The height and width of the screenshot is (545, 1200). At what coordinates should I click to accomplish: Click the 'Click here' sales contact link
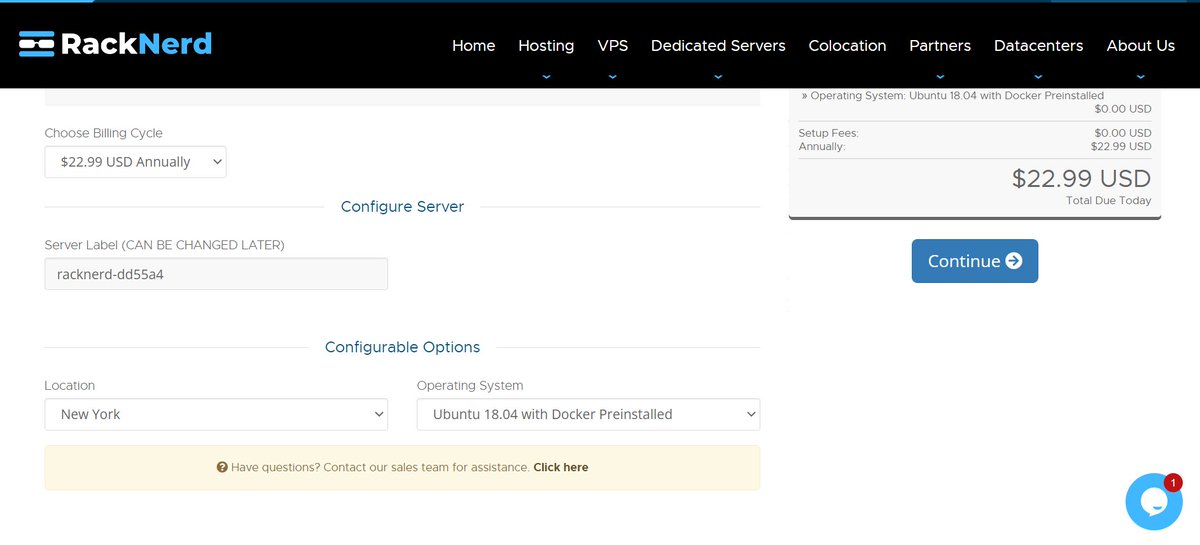561,467
